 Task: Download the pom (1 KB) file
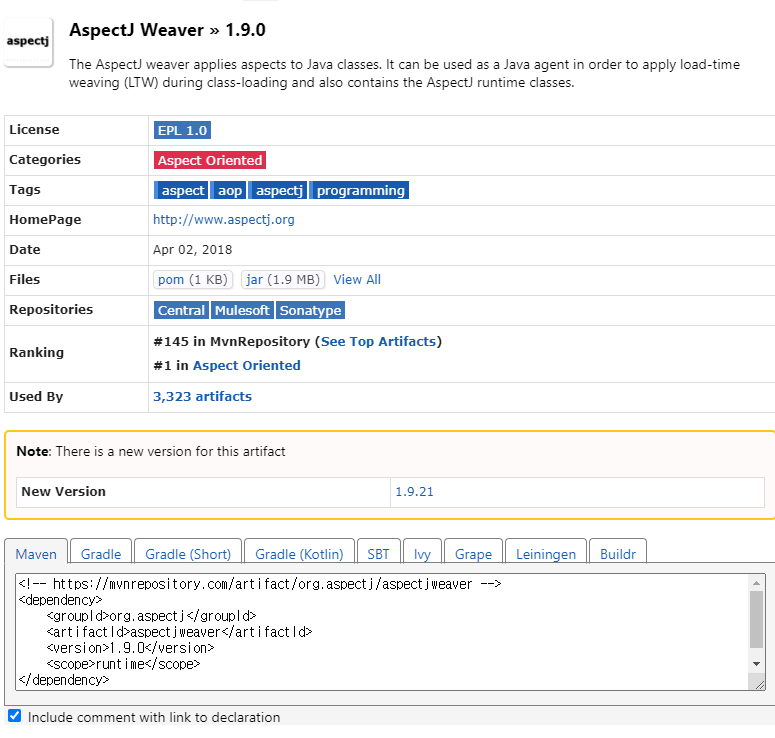coord(193,280)
